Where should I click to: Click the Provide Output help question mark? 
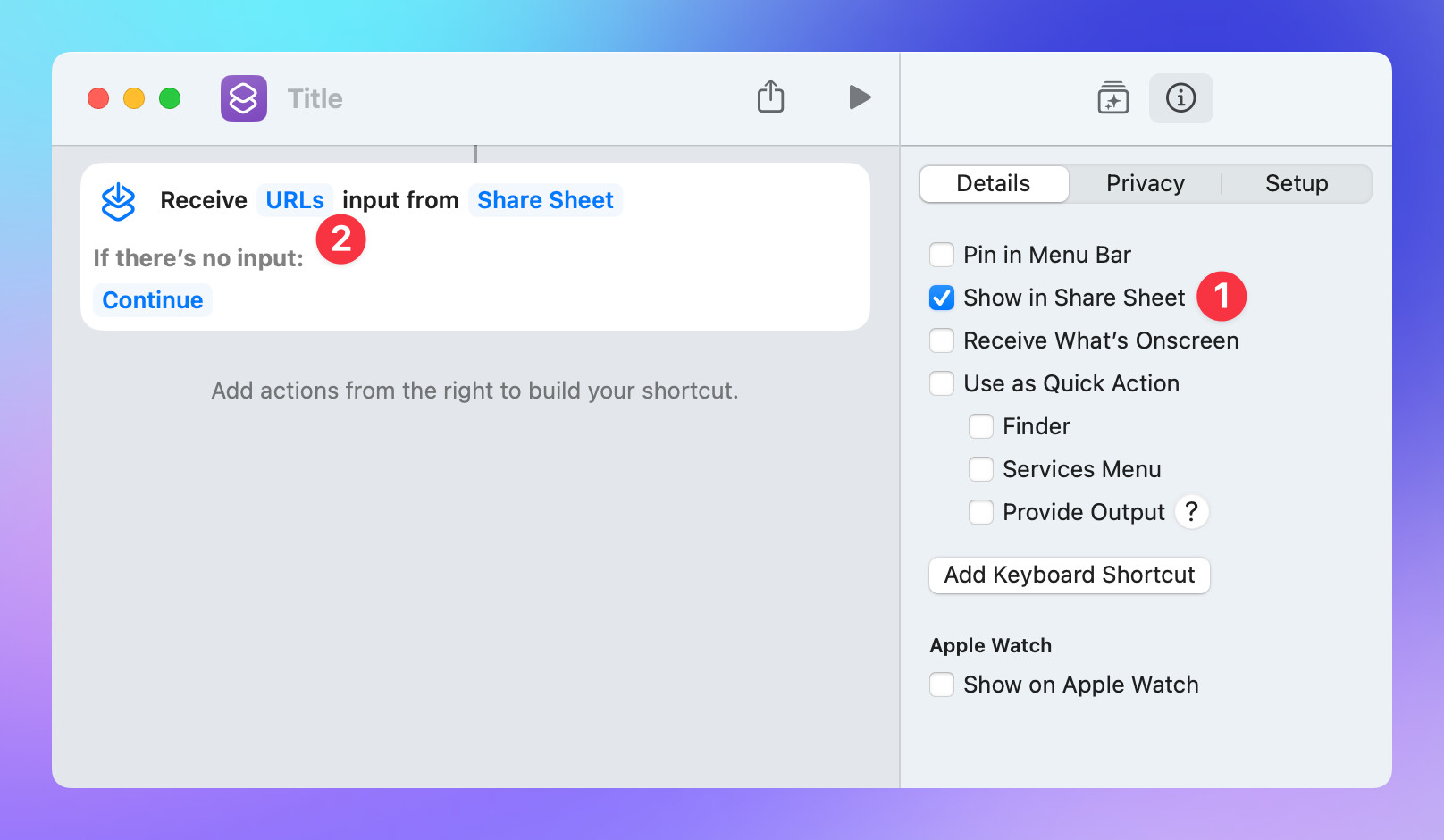pos(1191,512)
